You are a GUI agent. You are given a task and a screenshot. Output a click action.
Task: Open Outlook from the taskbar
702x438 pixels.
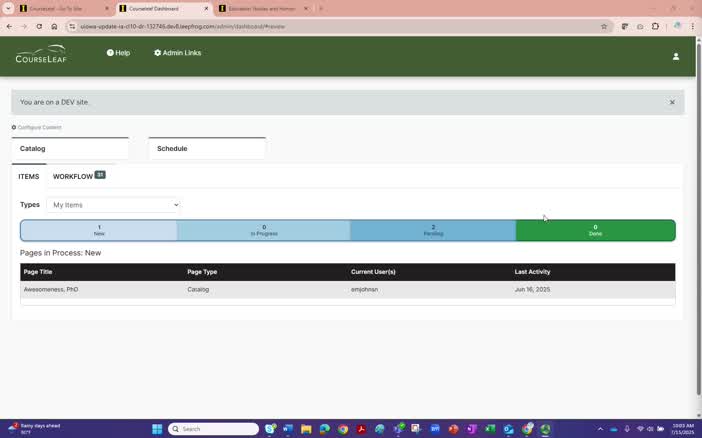click(x=508, y=429)
